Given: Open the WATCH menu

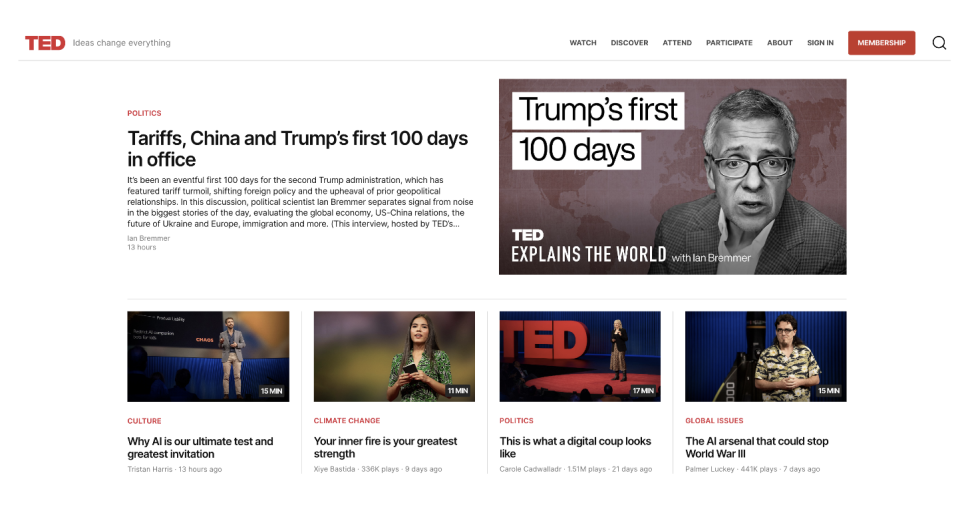Looking at the screenshot, I should click(x=583, y=43).
